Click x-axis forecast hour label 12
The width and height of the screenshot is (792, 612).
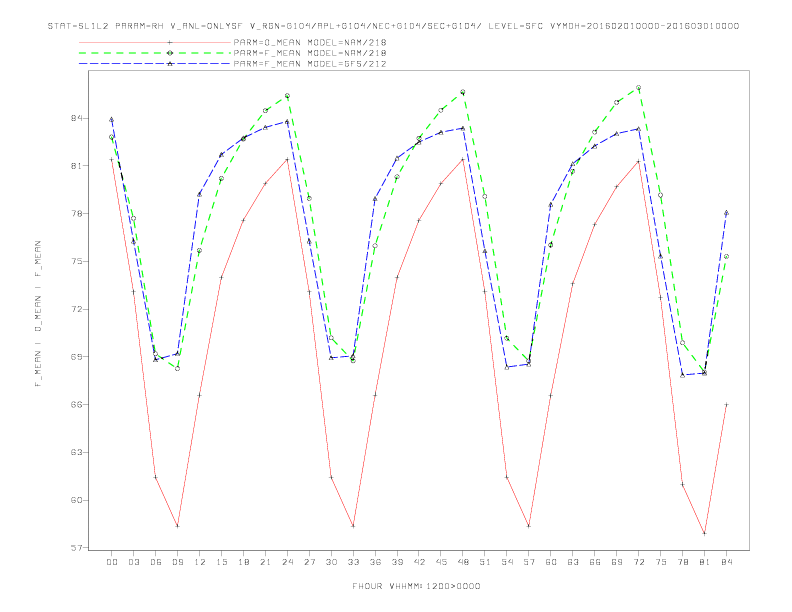coord(200,562)
